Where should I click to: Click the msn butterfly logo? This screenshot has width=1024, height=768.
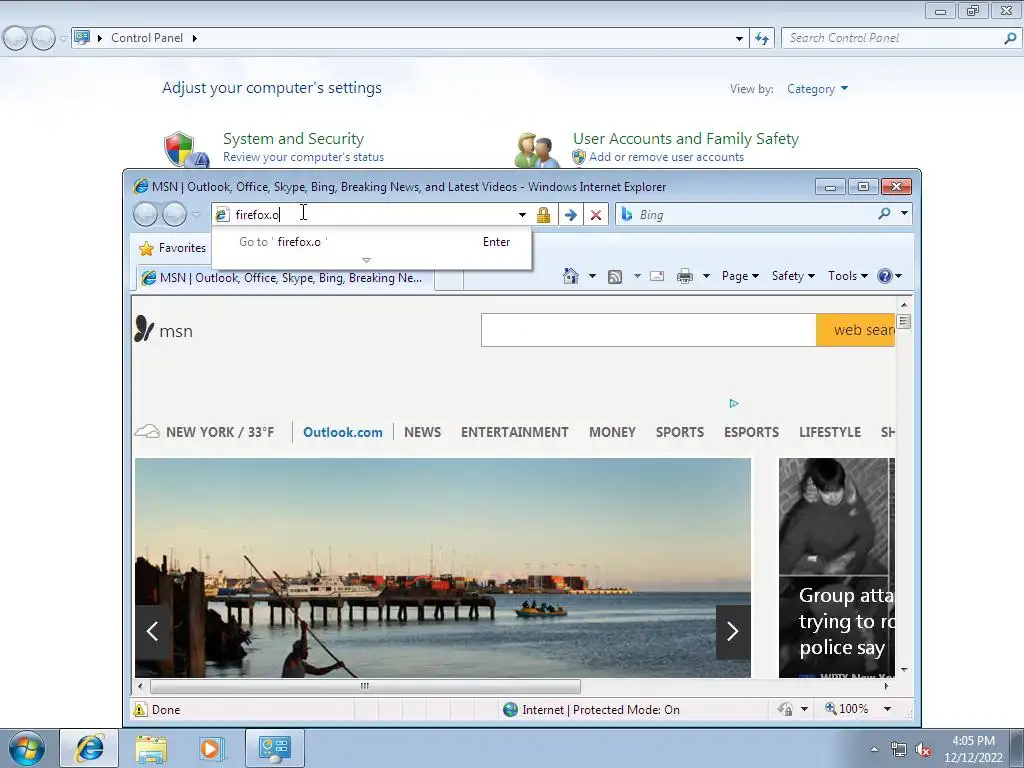[144, 329]
